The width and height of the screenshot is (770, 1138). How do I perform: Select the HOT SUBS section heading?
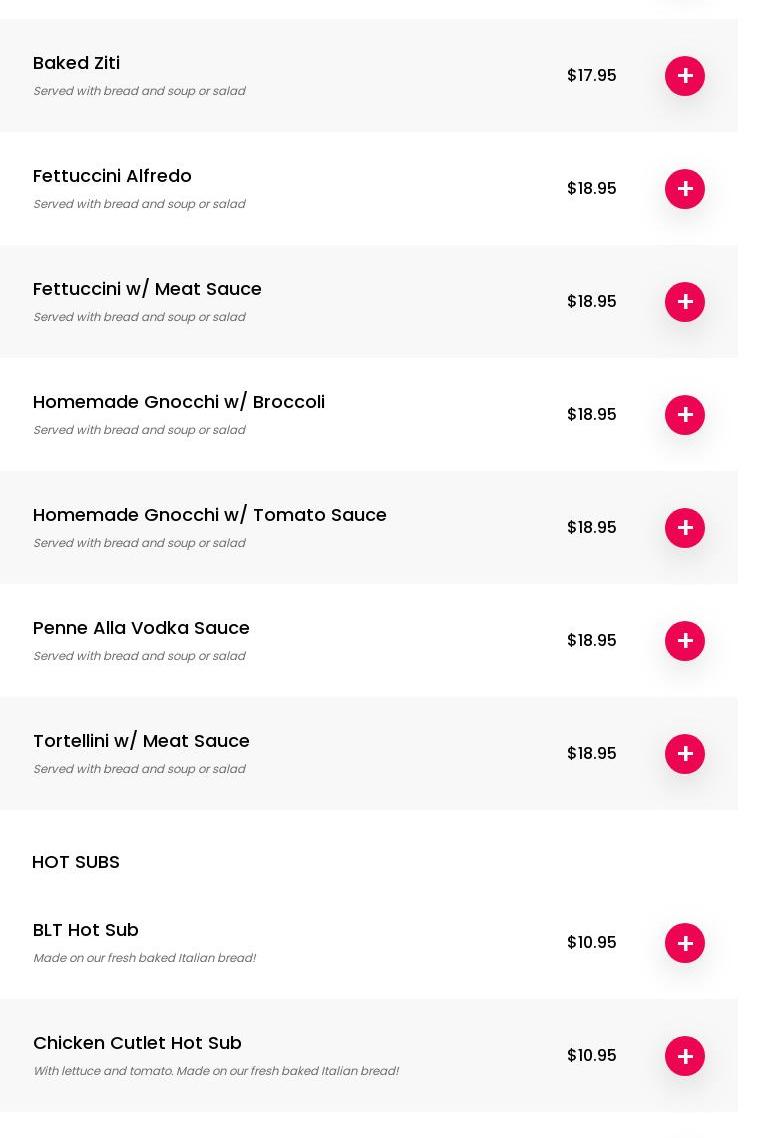tap(76, 862)
